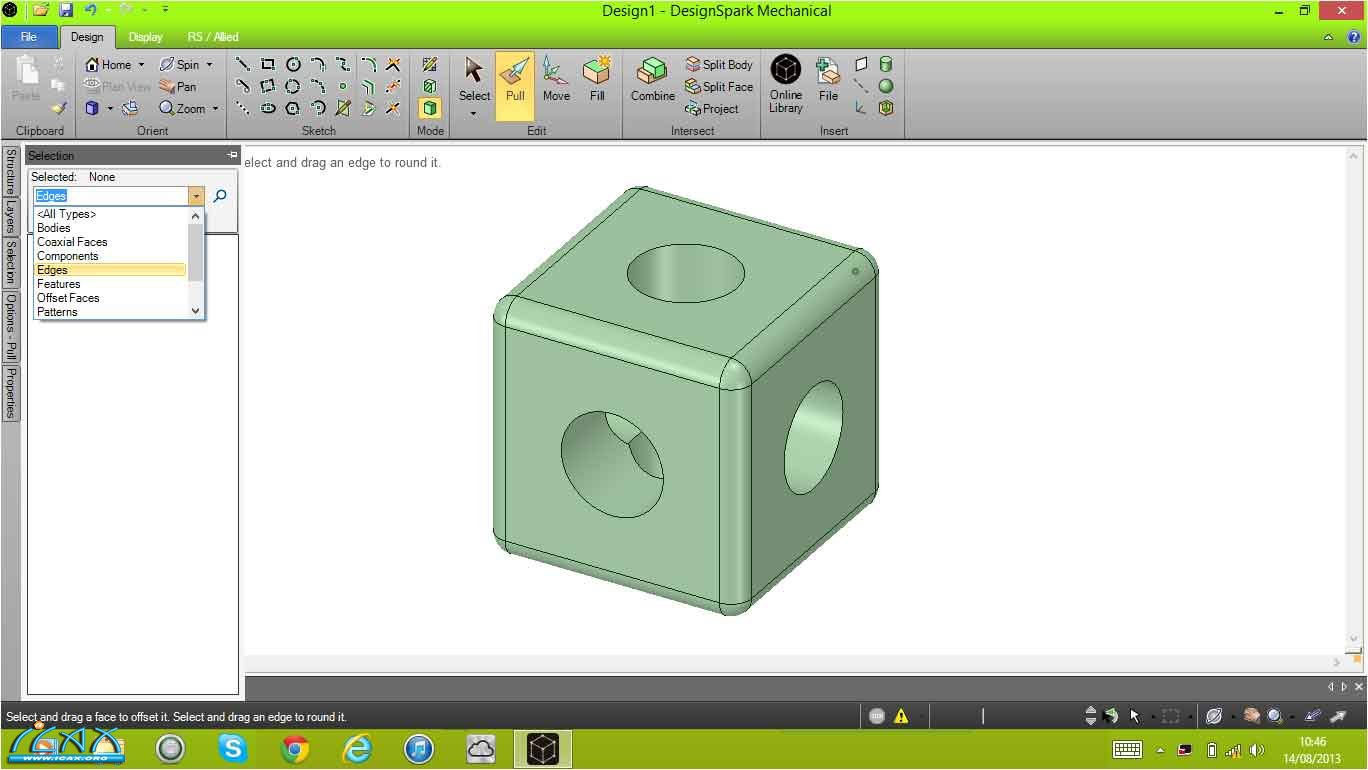Click the Pan tool in Orient group

click(178, 87)
